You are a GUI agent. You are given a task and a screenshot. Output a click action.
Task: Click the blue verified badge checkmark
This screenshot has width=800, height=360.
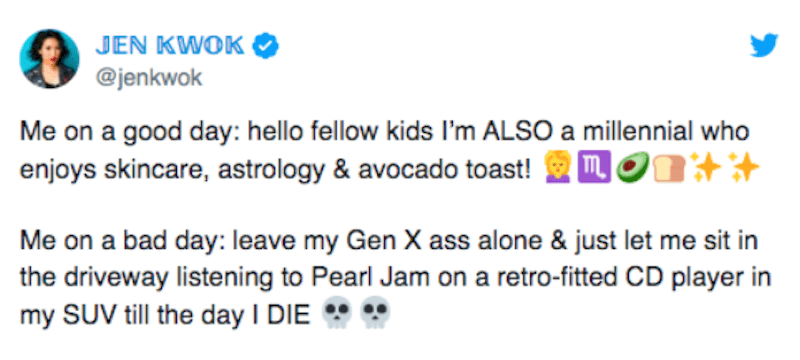pos(266,46)
